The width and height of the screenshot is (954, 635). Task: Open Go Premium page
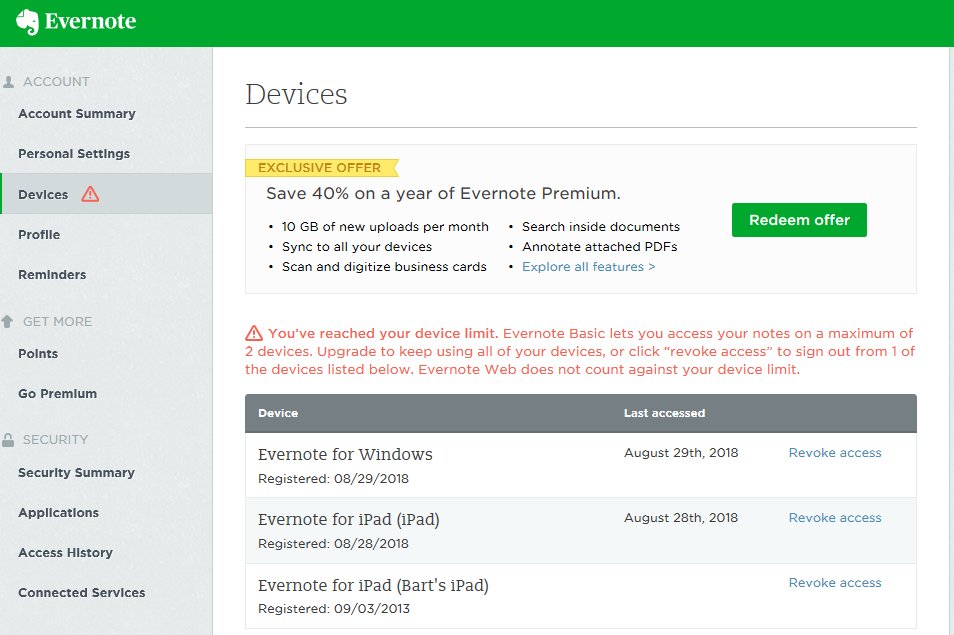[x=57, y=394]
